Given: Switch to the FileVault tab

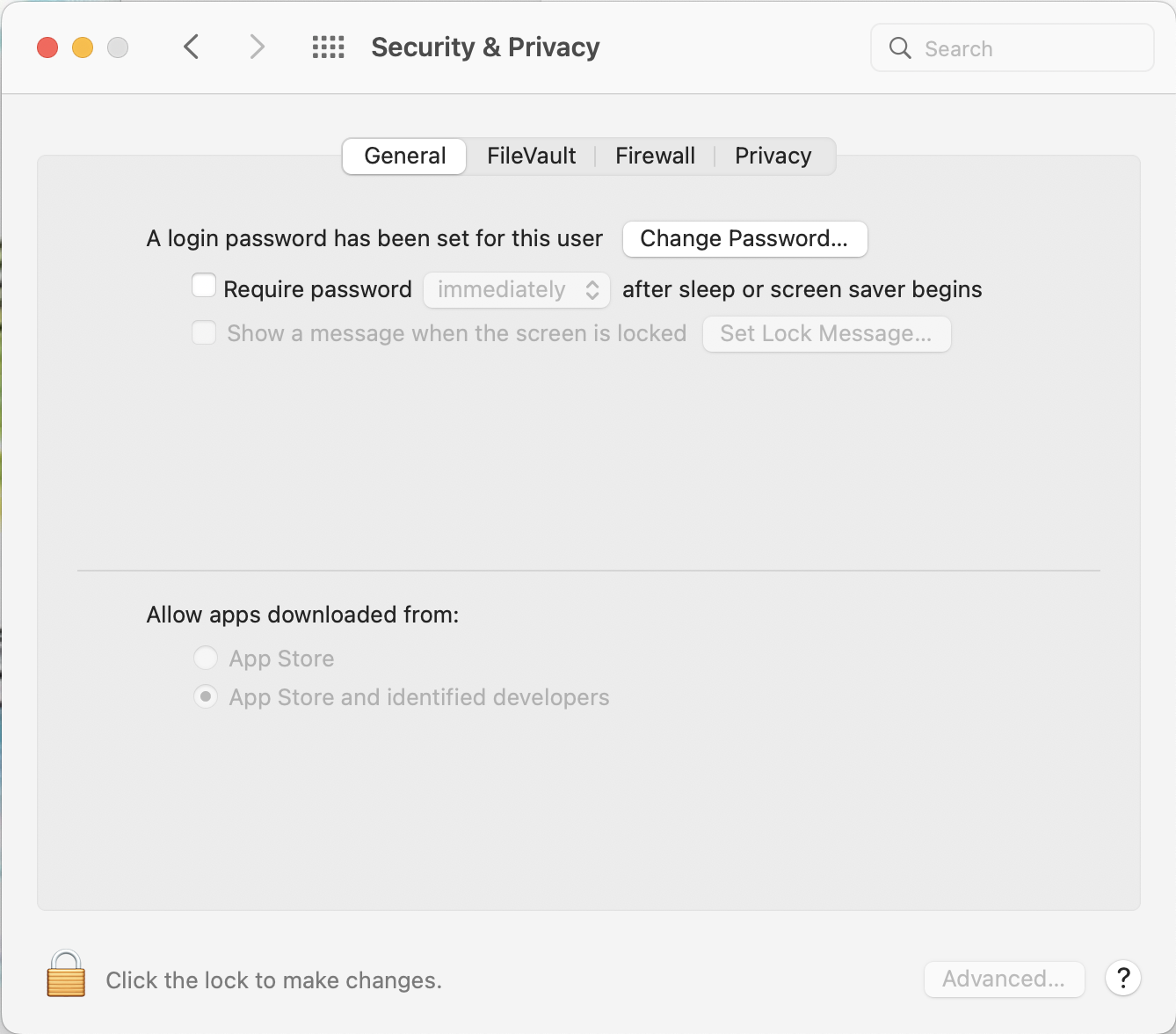Looking at the screenshot, I should coord(531,157).
